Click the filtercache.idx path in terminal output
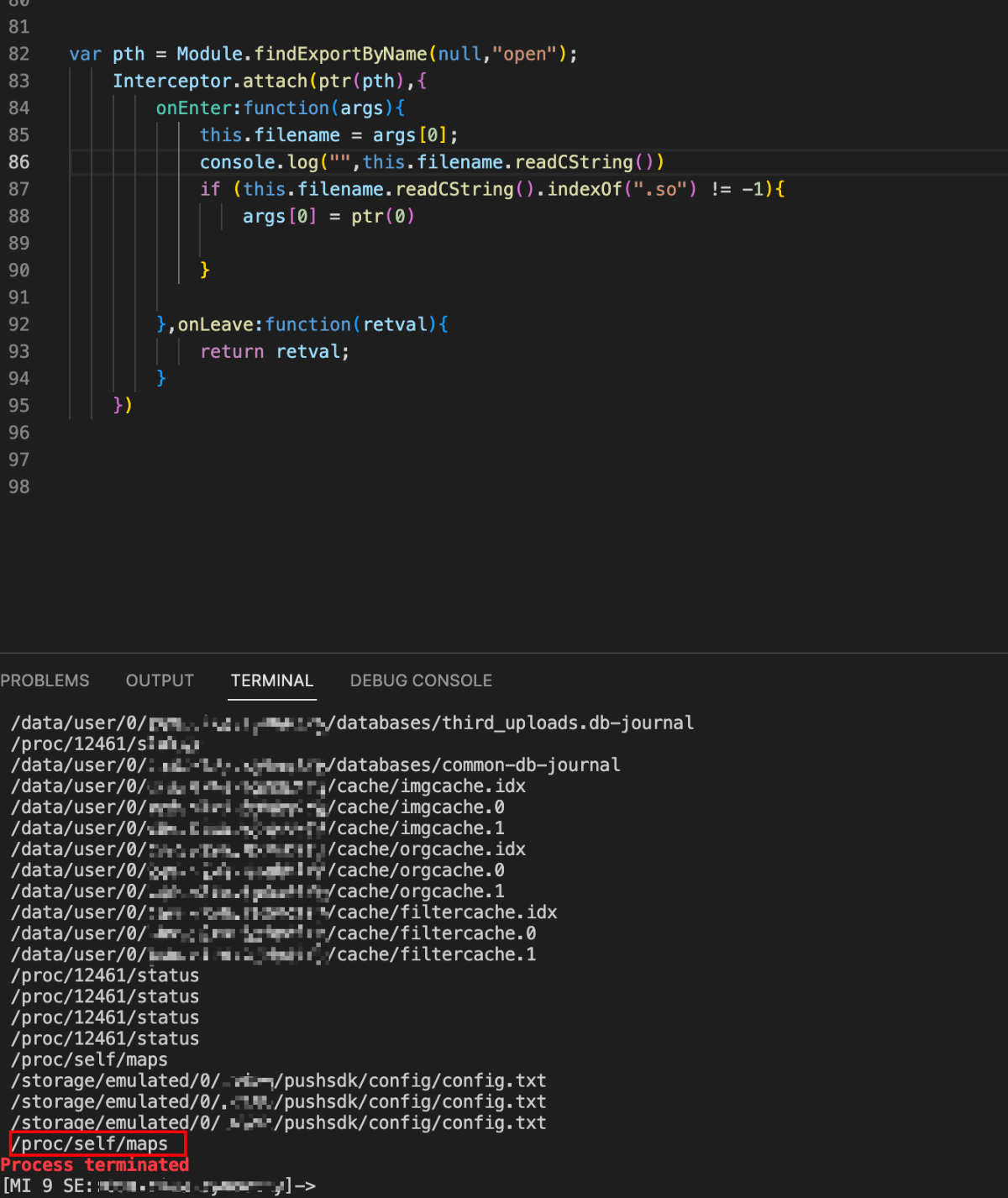Image resolution: width=1008 pixels, height=1198 pixels. click(447, 912)
